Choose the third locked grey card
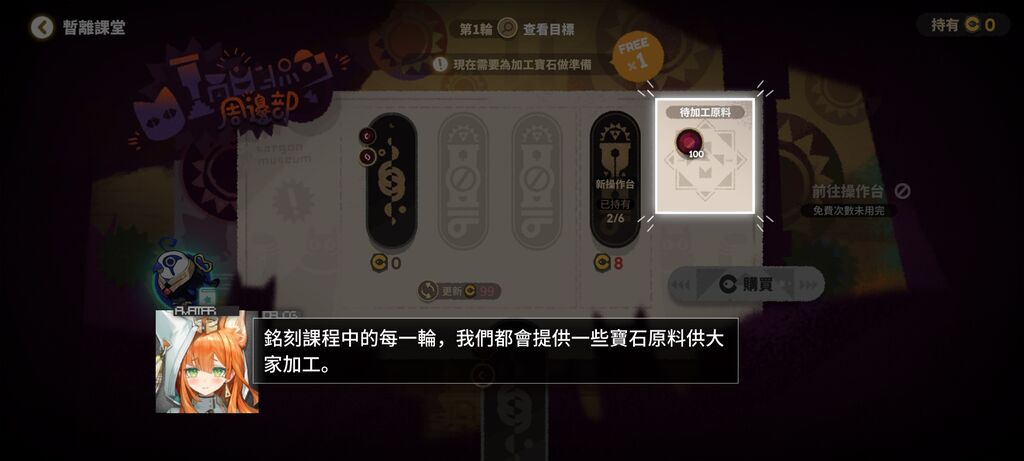 tap(537, 181)
